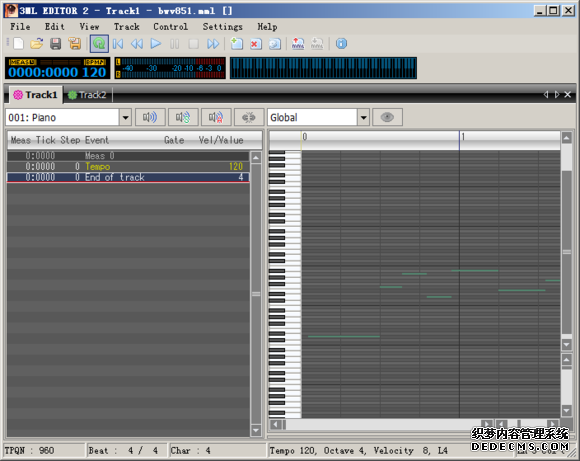Click the TPQN : 960 status field
This screenshot has width=580, height=461.
coord(44,450)
